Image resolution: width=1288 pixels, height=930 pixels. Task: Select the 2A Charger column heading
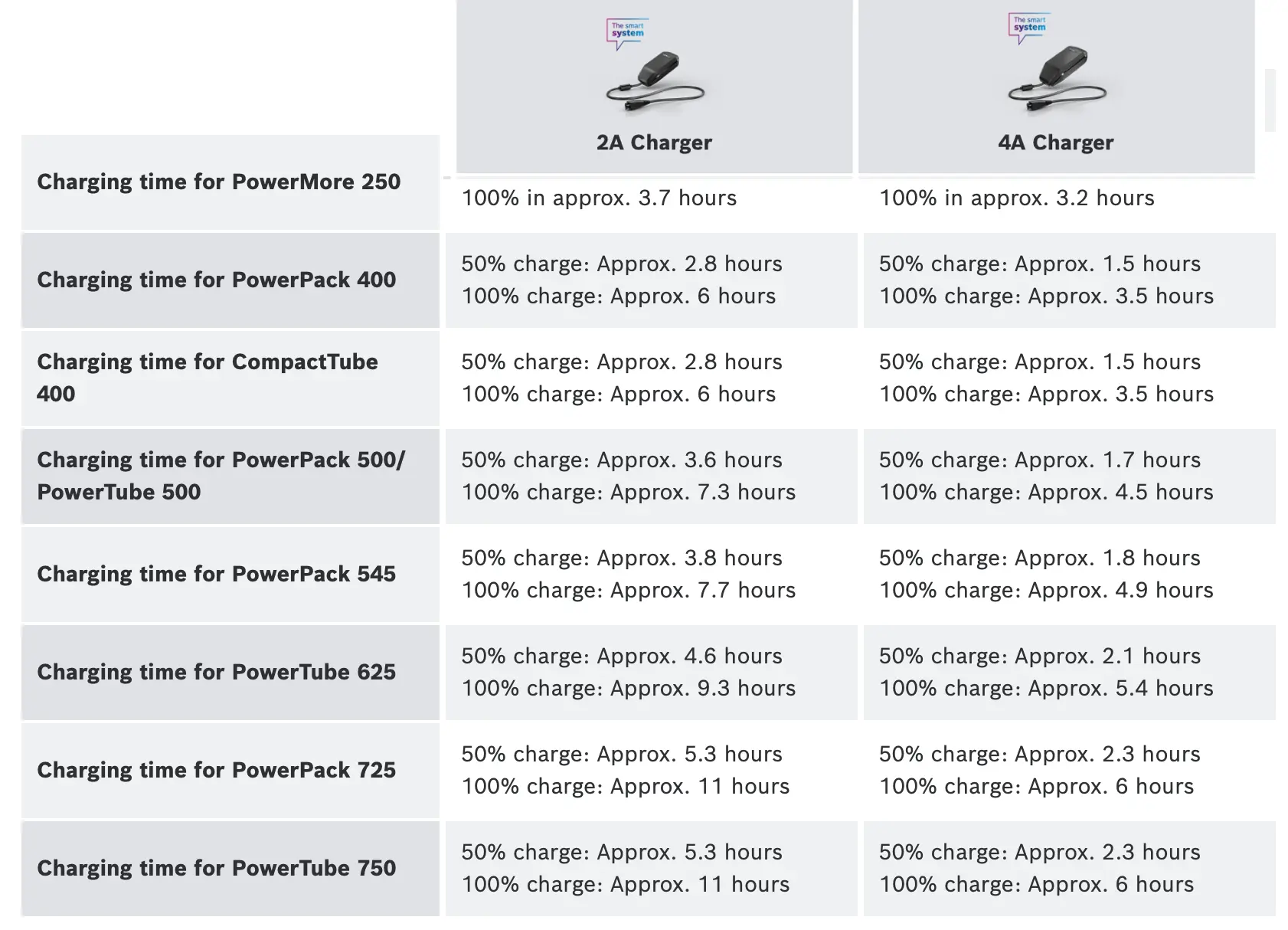654,142
